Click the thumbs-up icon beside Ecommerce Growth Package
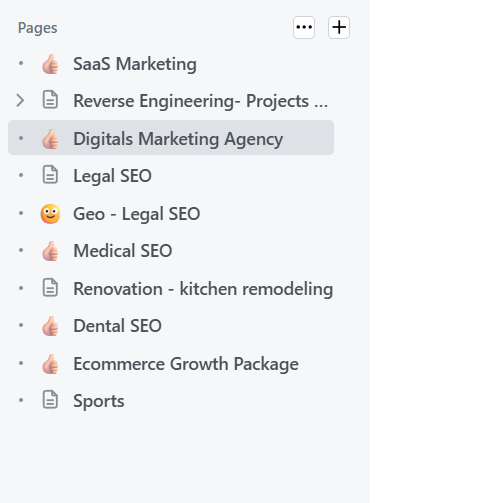The width and height of the screenshot is (503, 503). [x=50, y=364]
